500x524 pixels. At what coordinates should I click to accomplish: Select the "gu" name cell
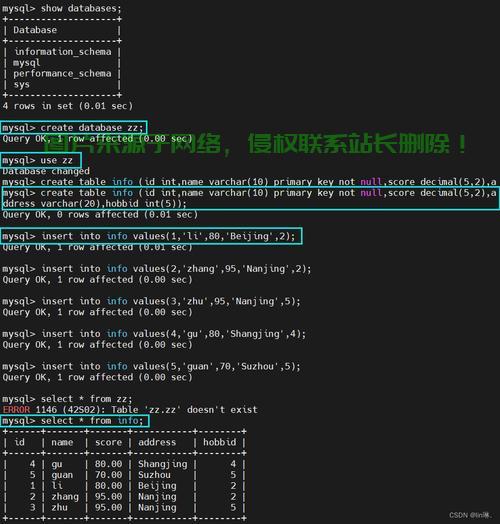coord(56,464)
